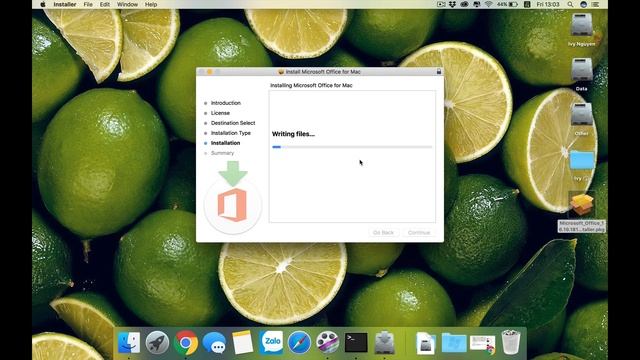
Task: Open the File menu
Action: pos(88,4)
